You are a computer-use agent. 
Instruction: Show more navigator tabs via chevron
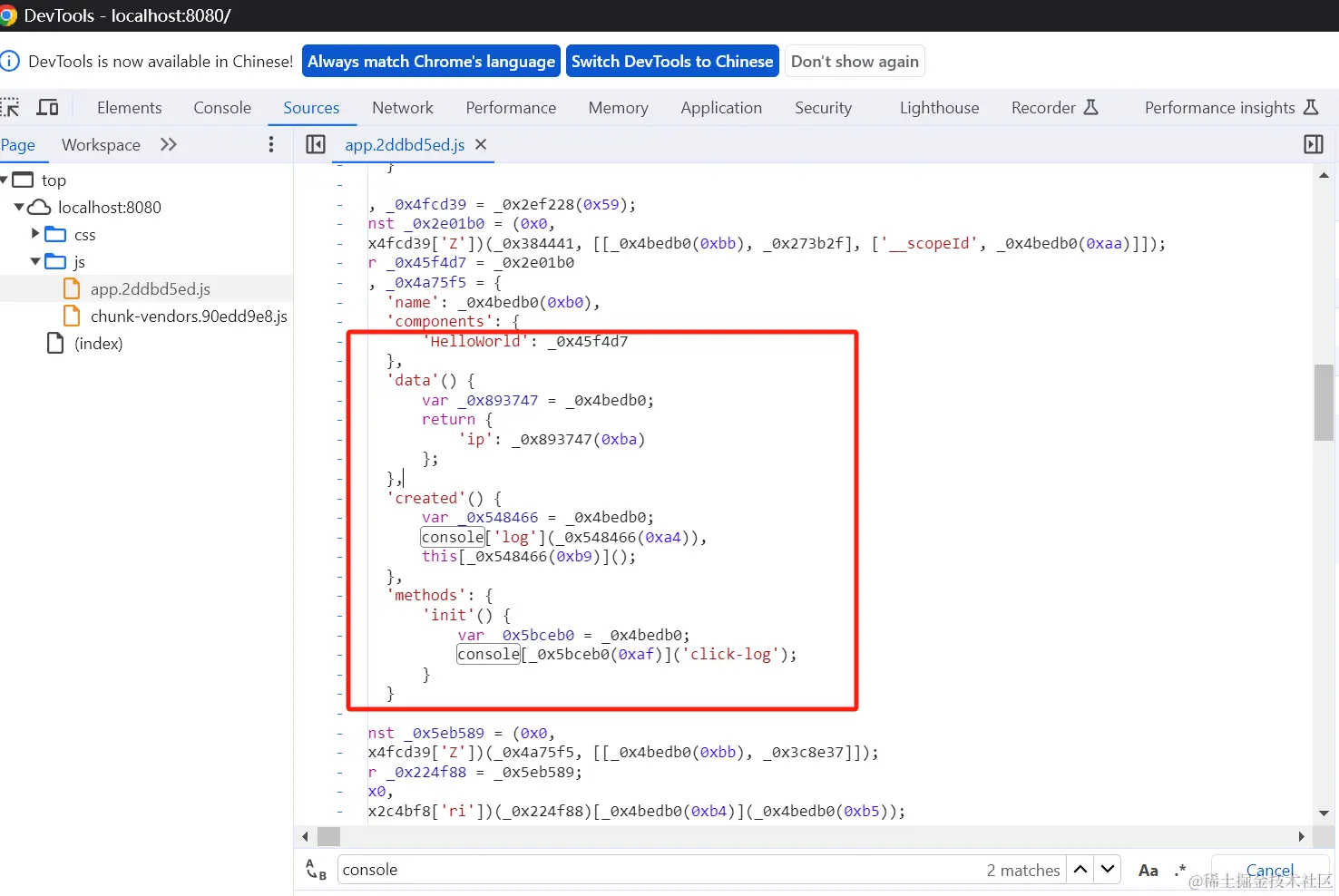coord(169,144)
